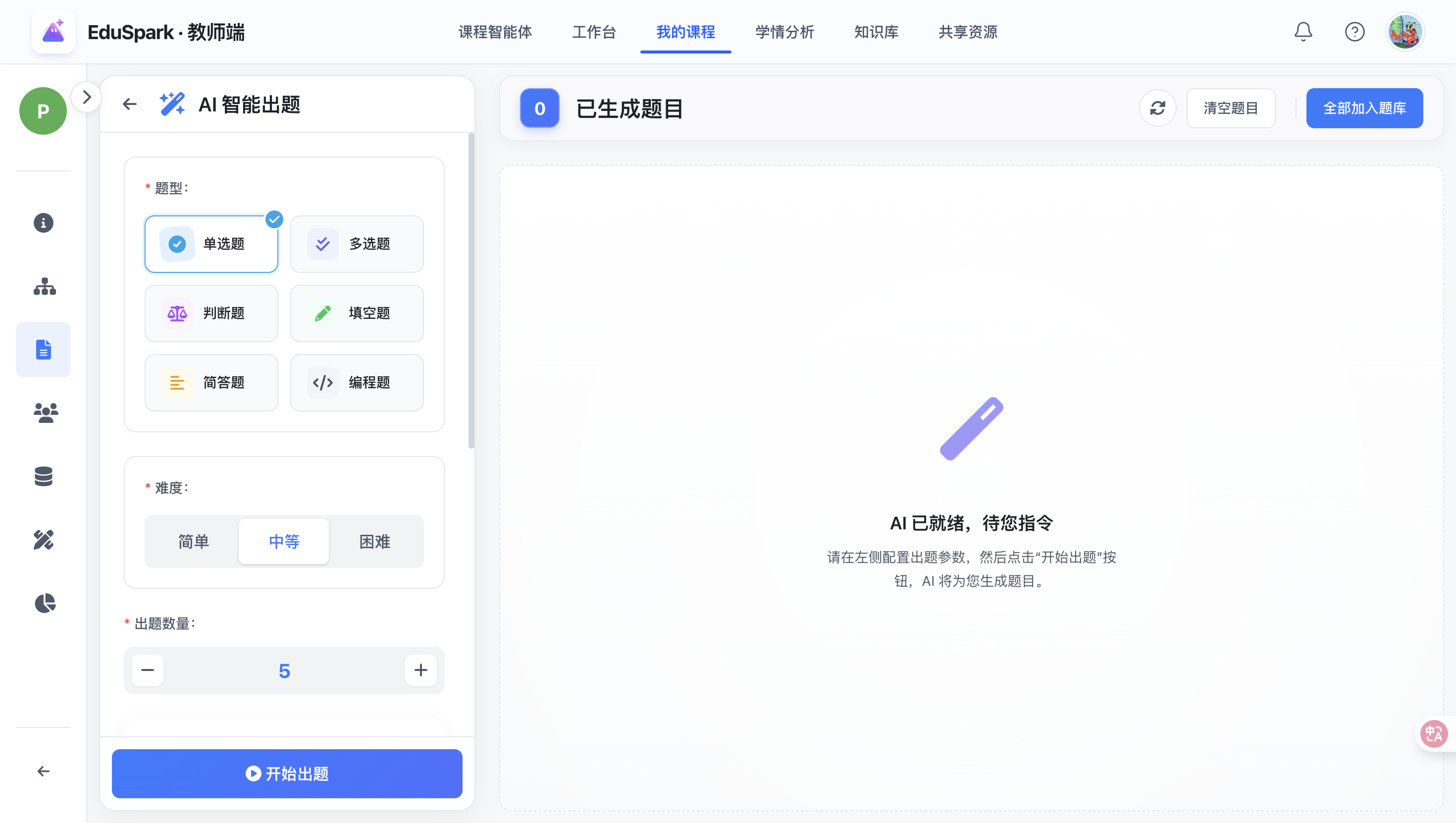Open the 课程智能体 tab
The image size is (1456, 823).
pos(495,32)
